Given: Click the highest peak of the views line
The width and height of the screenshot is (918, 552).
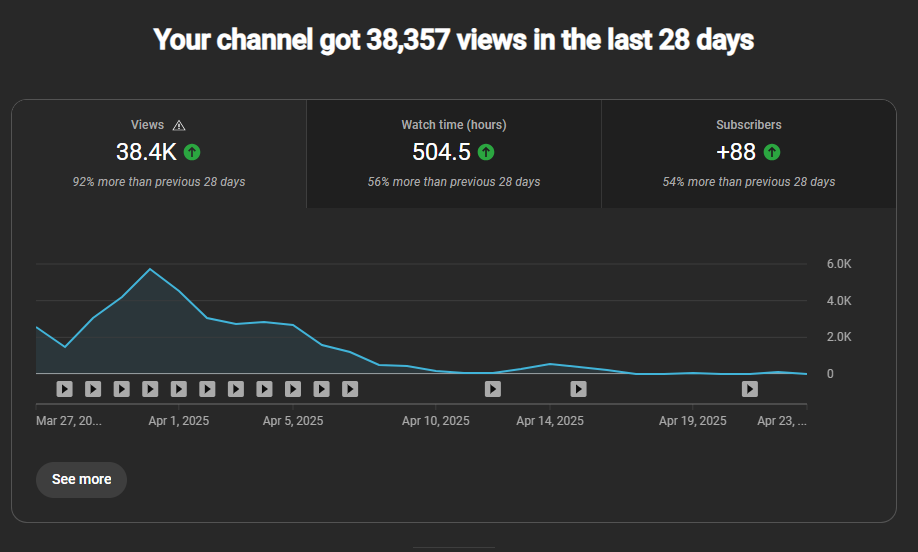Looking at the screenshot, I should pos(150,269).
